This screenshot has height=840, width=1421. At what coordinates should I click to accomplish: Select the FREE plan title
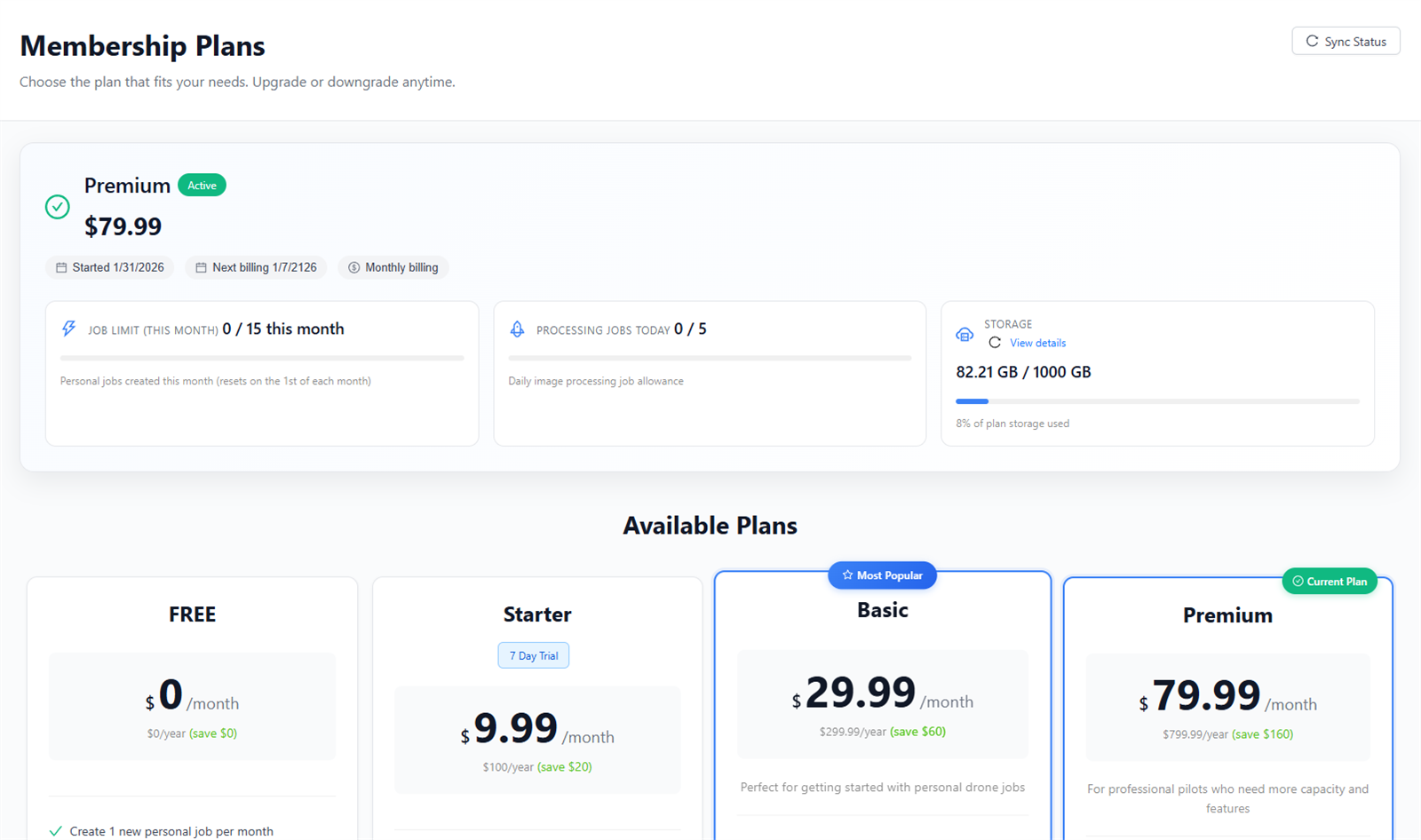coord(192,614)
